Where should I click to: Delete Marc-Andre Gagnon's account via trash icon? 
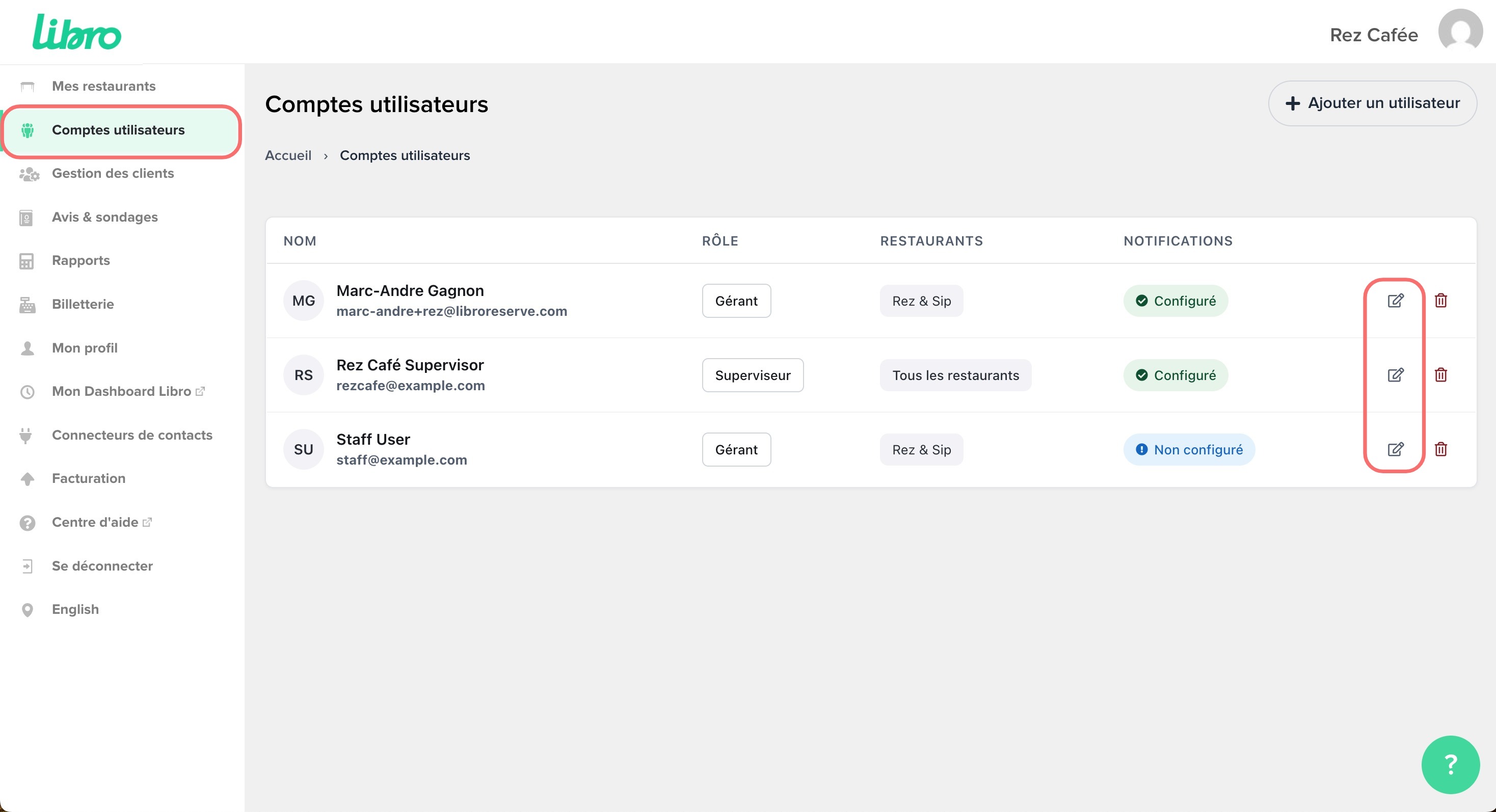click(1440, 301)
